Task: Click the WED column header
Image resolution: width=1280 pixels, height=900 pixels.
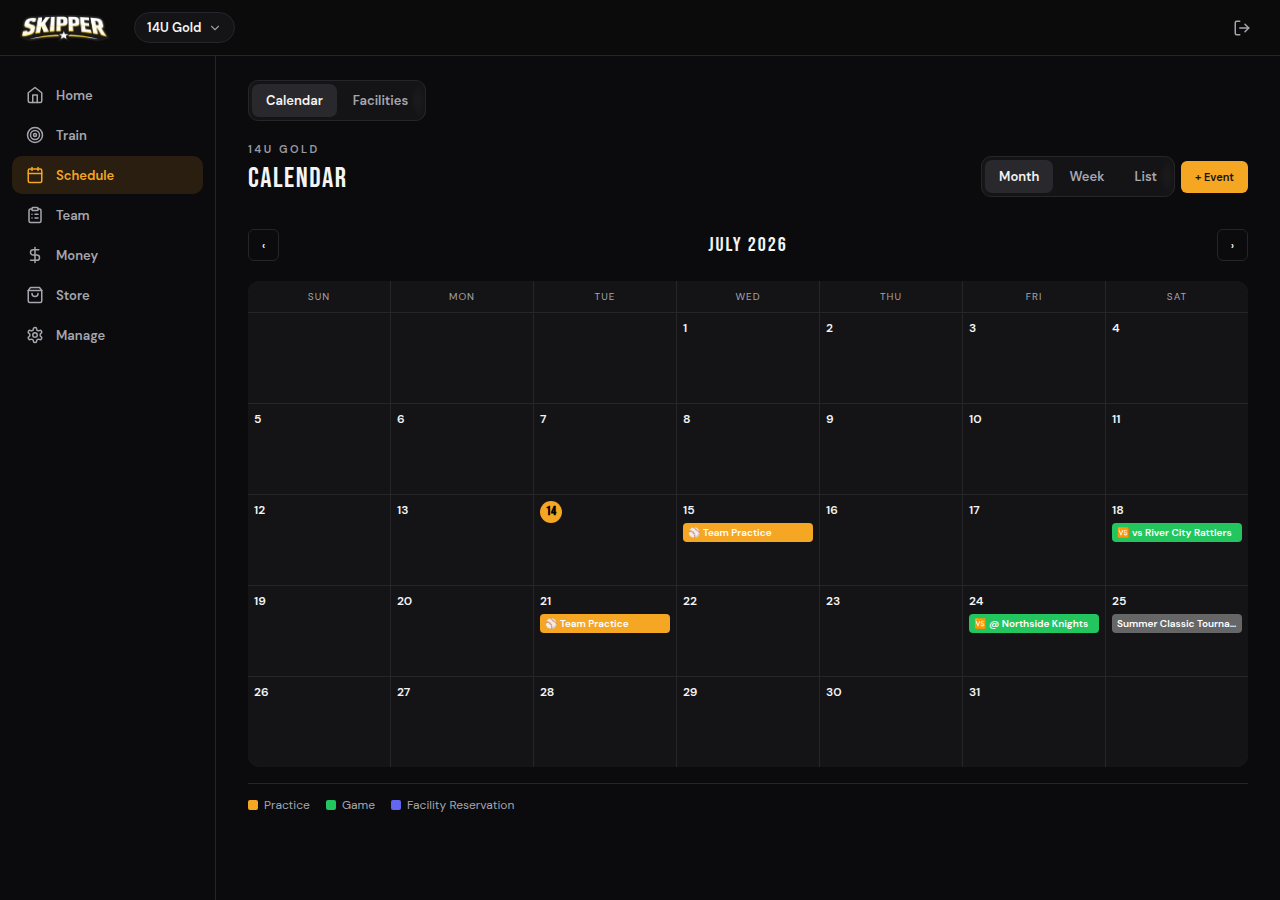Action: pyautogui.click(x=748, y=297)
